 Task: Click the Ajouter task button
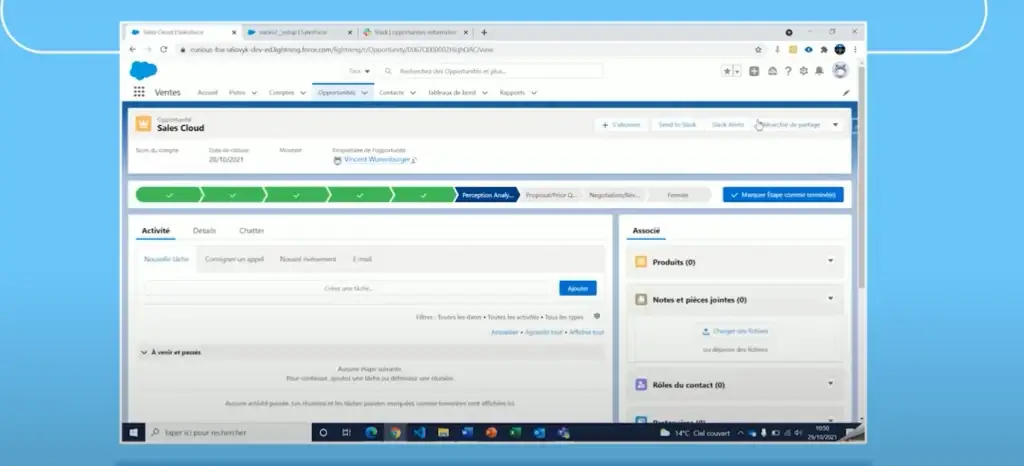(x=578, y=288)
